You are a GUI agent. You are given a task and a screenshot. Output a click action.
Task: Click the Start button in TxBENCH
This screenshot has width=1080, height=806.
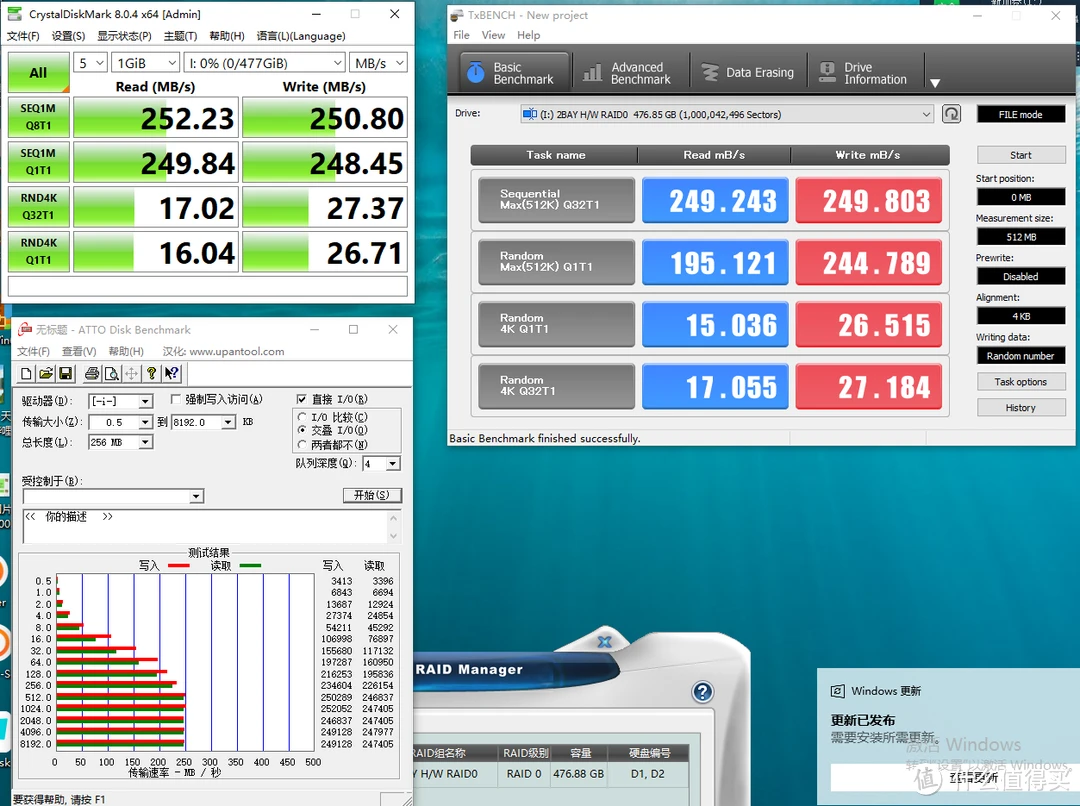coord(1020,155)
